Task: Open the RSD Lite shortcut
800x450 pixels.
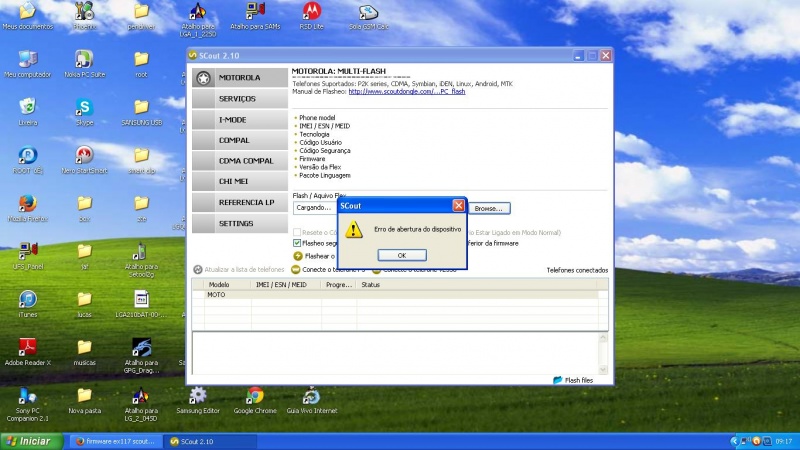Action: 312,16
